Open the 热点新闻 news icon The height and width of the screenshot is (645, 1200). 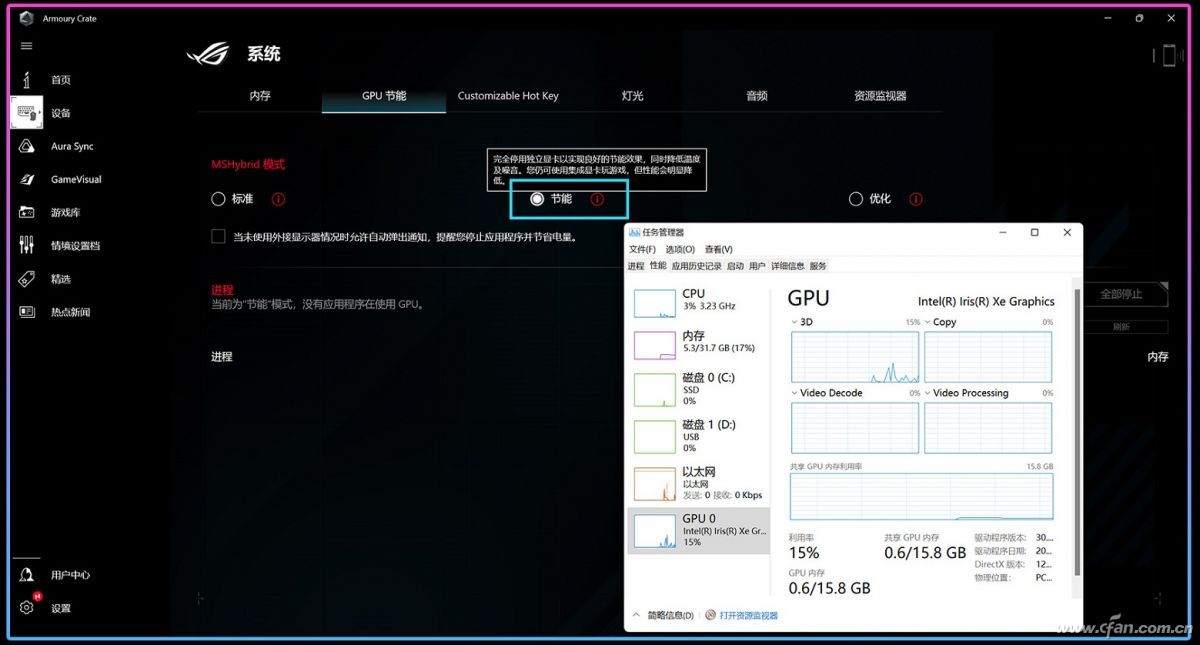tap(27, 312)
